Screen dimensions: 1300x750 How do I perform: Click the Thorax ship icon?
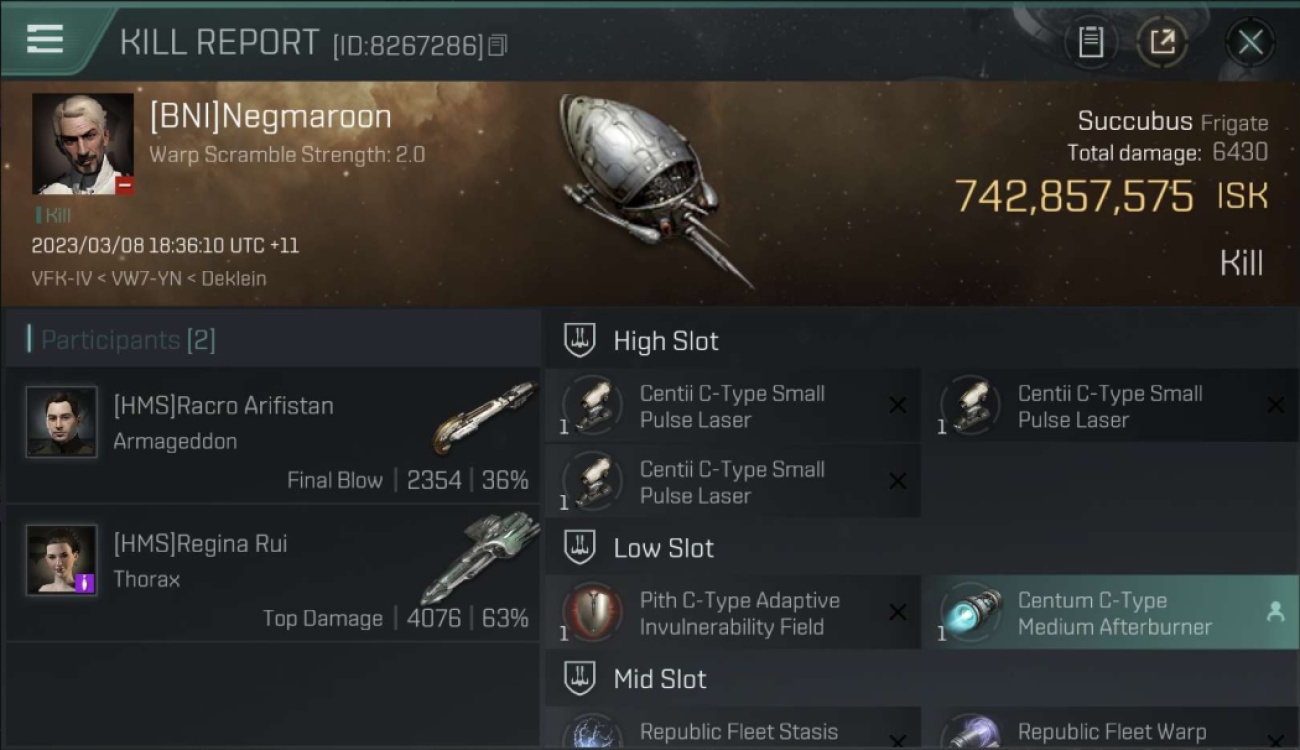click(x=480, y=556)
